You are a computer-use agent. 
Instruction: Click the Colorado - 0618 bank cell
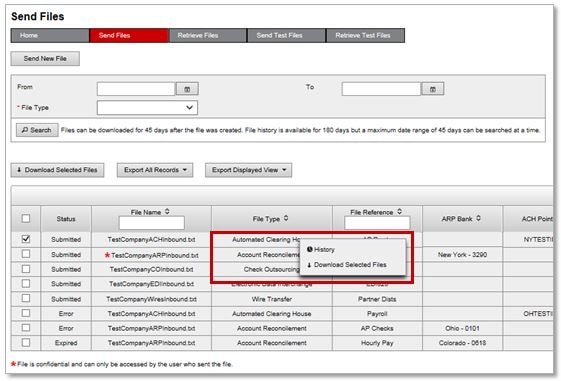(462, 343)
